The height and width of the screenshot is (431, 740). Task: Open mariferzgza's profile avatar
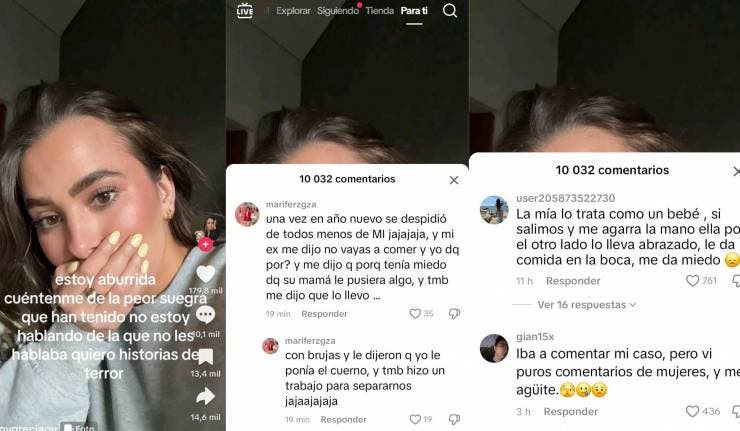click(247, 214)
